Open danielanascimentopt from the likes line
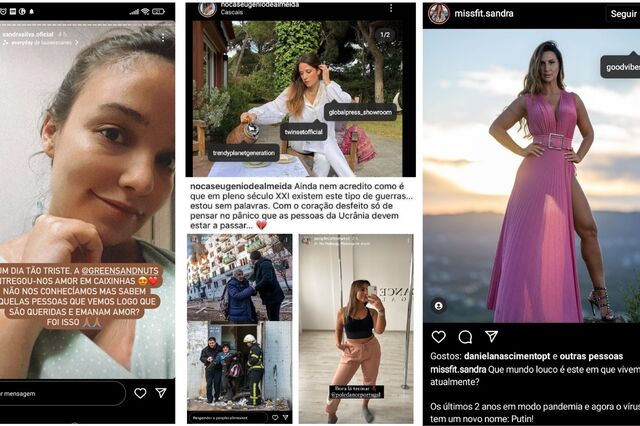The height and width of the screenshot is (426, 640). [507, 356]
